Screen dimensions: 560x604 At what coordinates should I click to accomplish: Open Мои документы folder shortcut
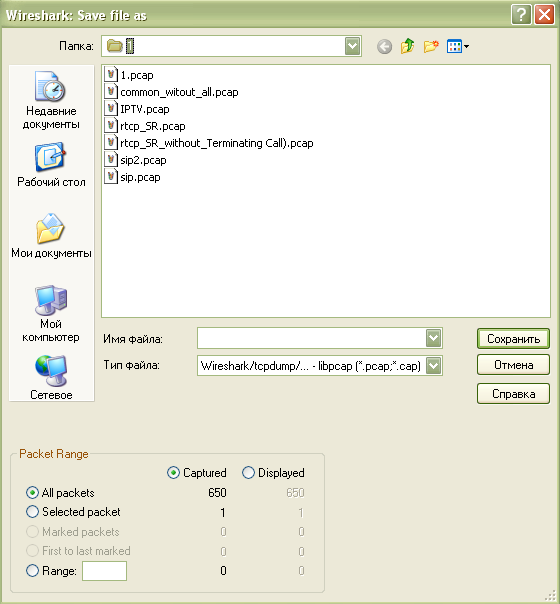coord(51,236)
